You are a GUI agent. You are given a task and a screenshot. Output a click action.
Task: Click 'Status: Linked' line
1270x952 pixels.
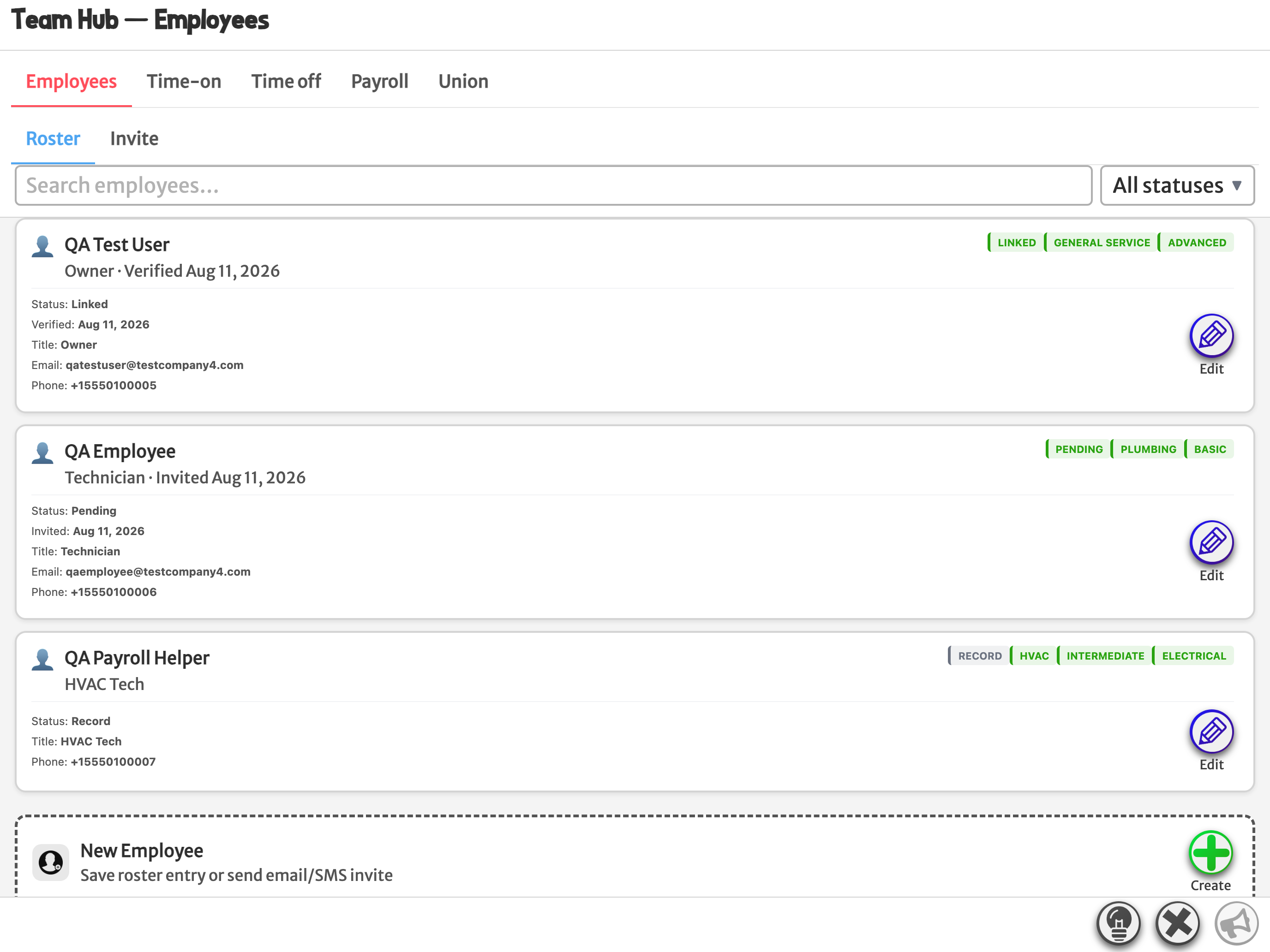[70, 304]
